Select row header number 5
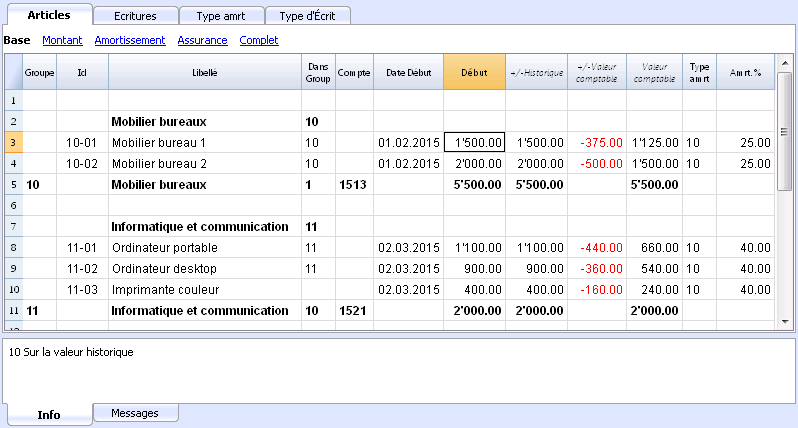This screenshot has width=798, height=428. [14, 184]
